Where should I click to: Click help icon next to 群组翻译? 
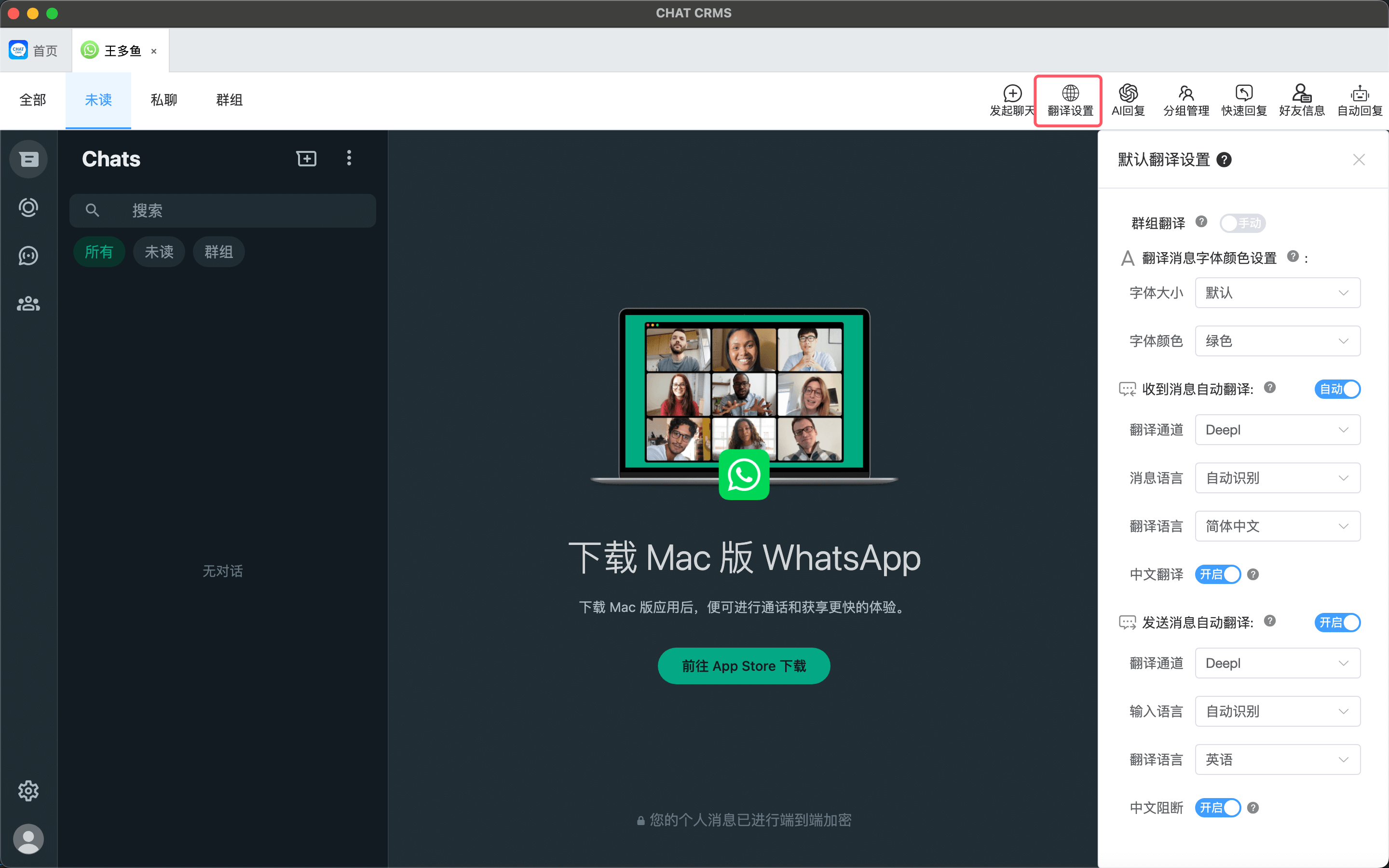1201,222
